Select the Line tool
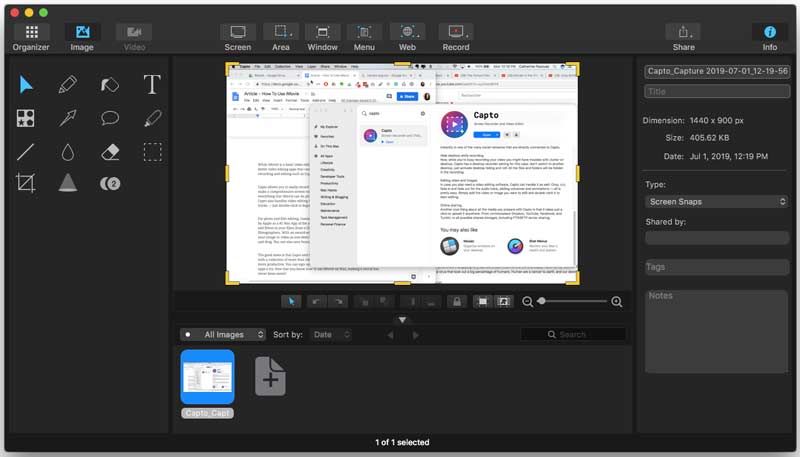Viewport: 800px width, 457px height. pyautogui.click(x=26, y=152)
